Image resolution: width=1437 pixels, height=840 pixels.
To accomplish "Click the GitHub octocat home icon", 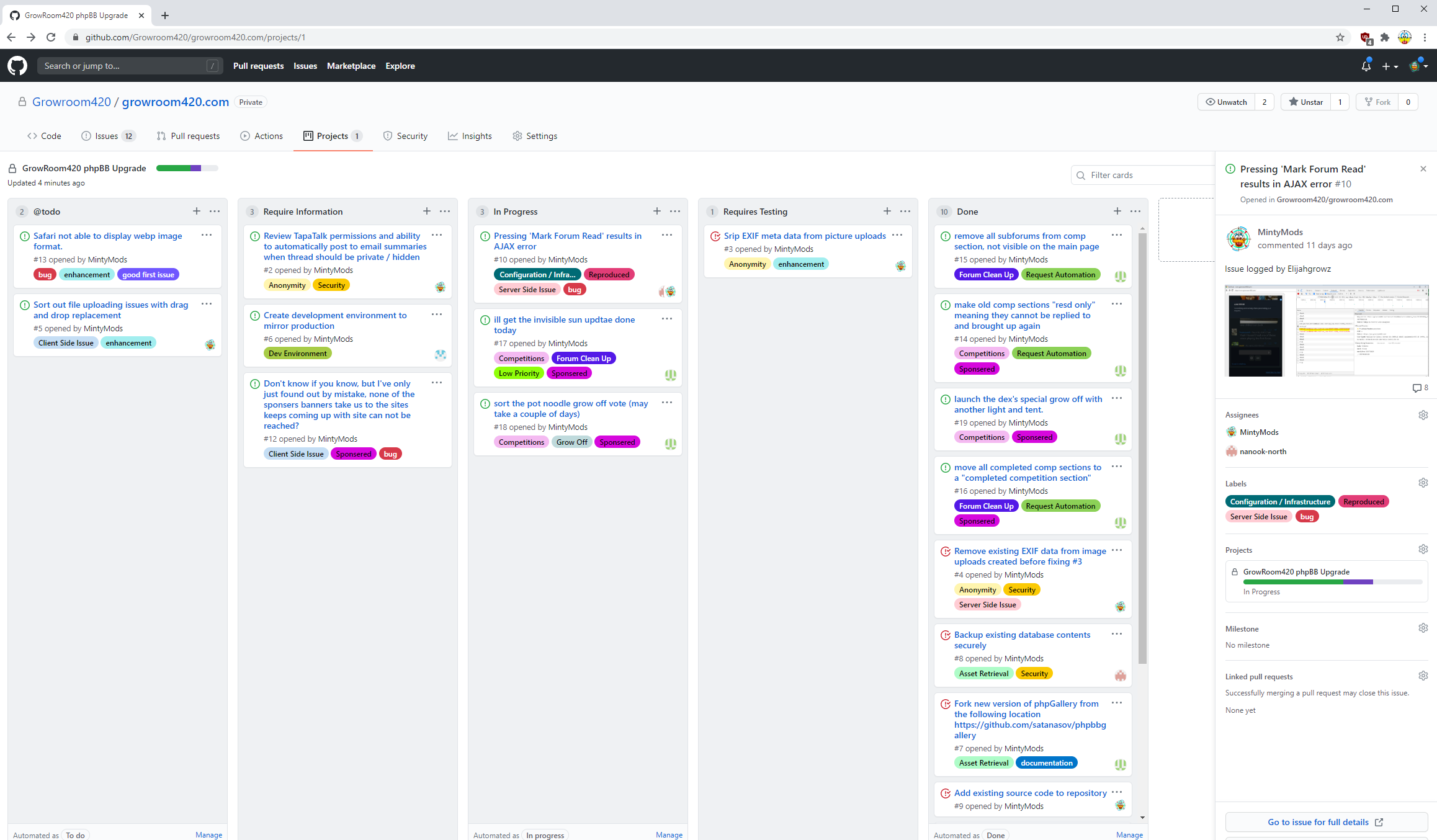I will coord(17,66).
